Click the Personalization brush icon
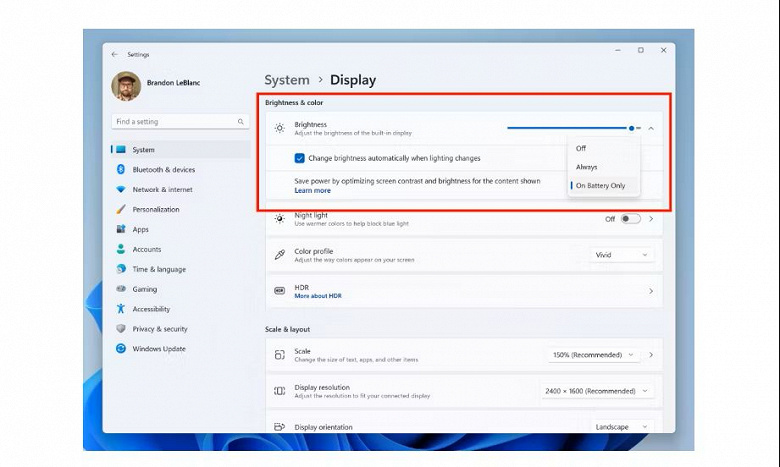Screen dimensions: 780x467 pyautogui.click(x=121, y=209)
